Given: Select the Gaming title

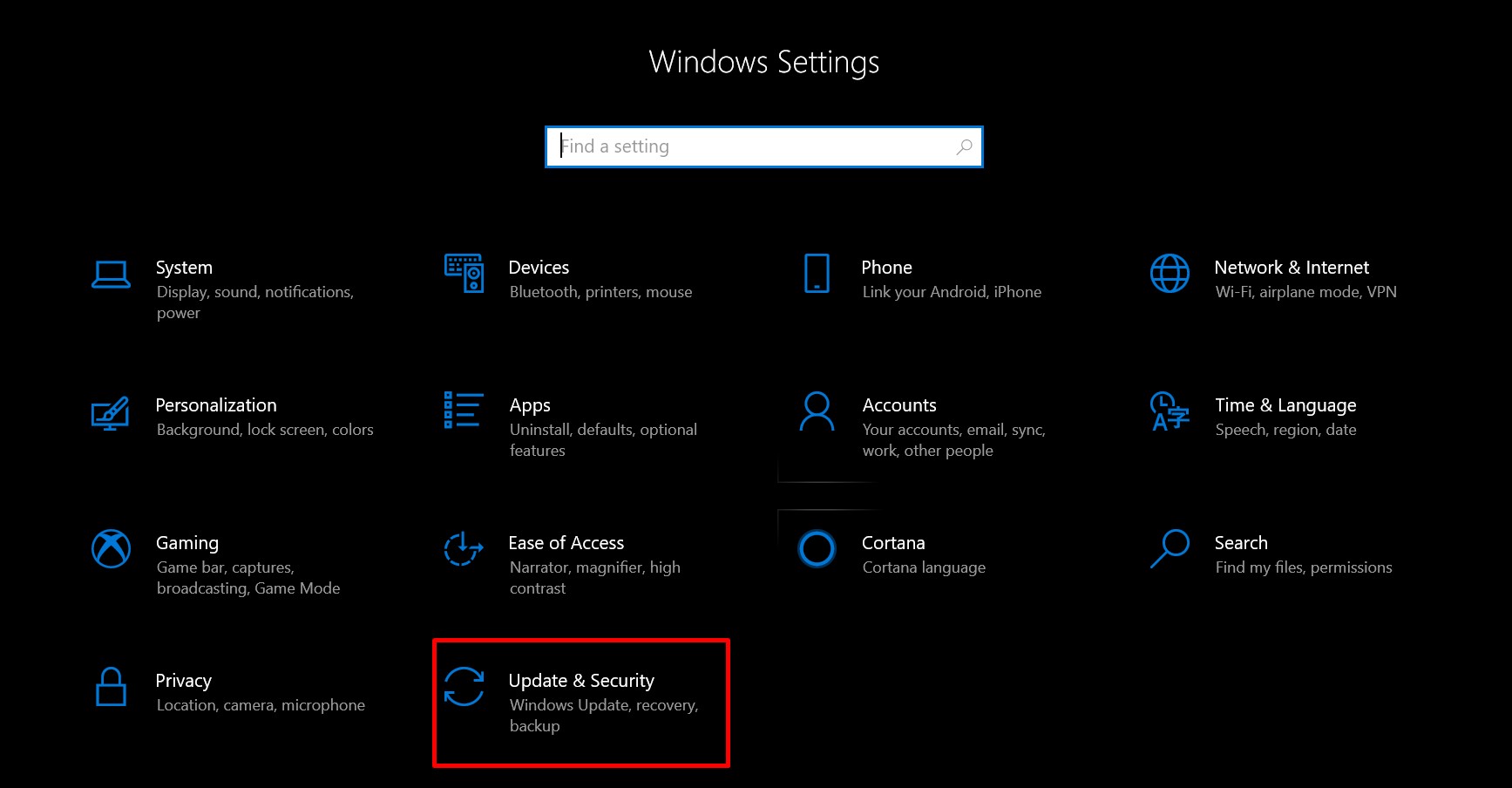Looking at the screenshot, I should coord(187,544).
